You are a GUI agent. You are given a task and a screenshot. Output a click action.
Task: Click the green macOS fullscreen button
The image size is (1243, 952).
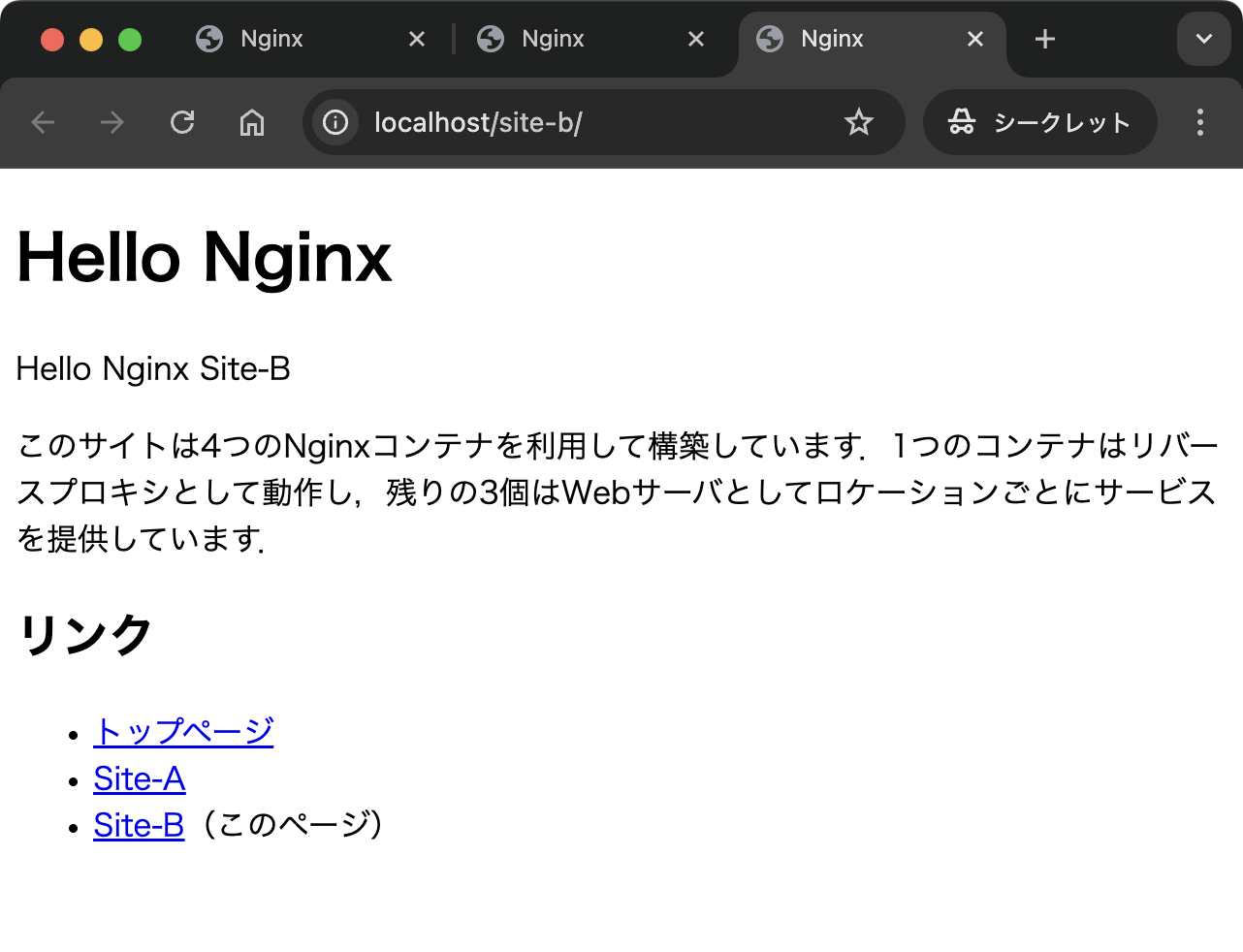130,40
